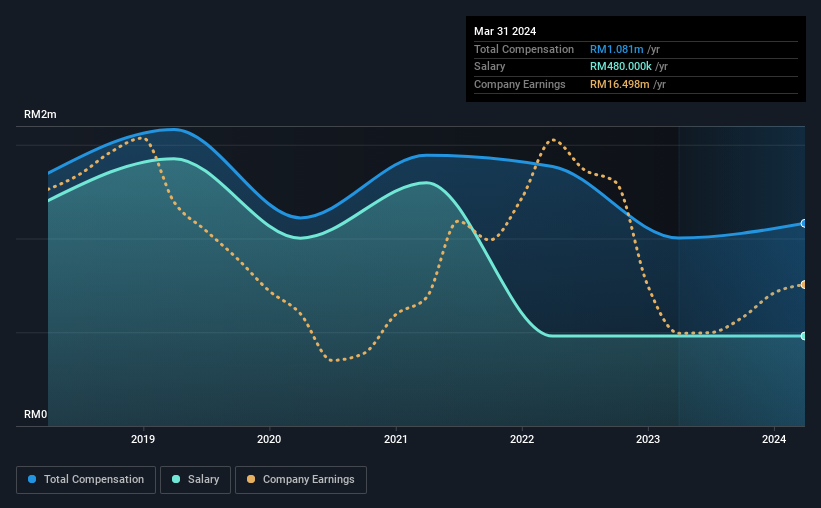The image size is (821, 508).
Task: Select the blue Total Compensation endpoint marker
Action: point(804,224)
